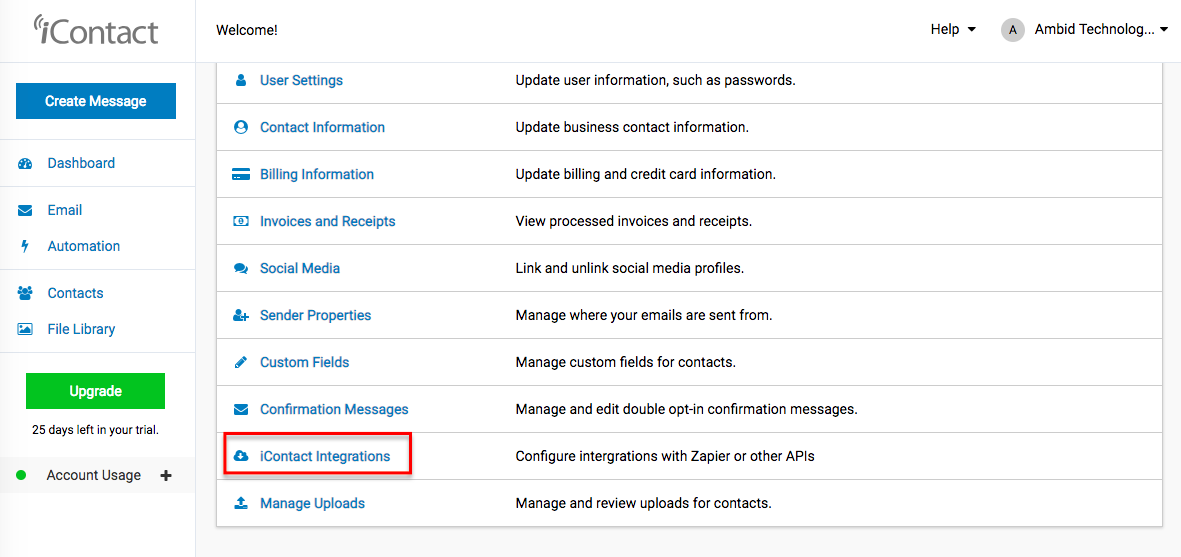This screenshot has width=1181, height=557.
Task: Click the User Settings person icon
Action: pos(241,80)
